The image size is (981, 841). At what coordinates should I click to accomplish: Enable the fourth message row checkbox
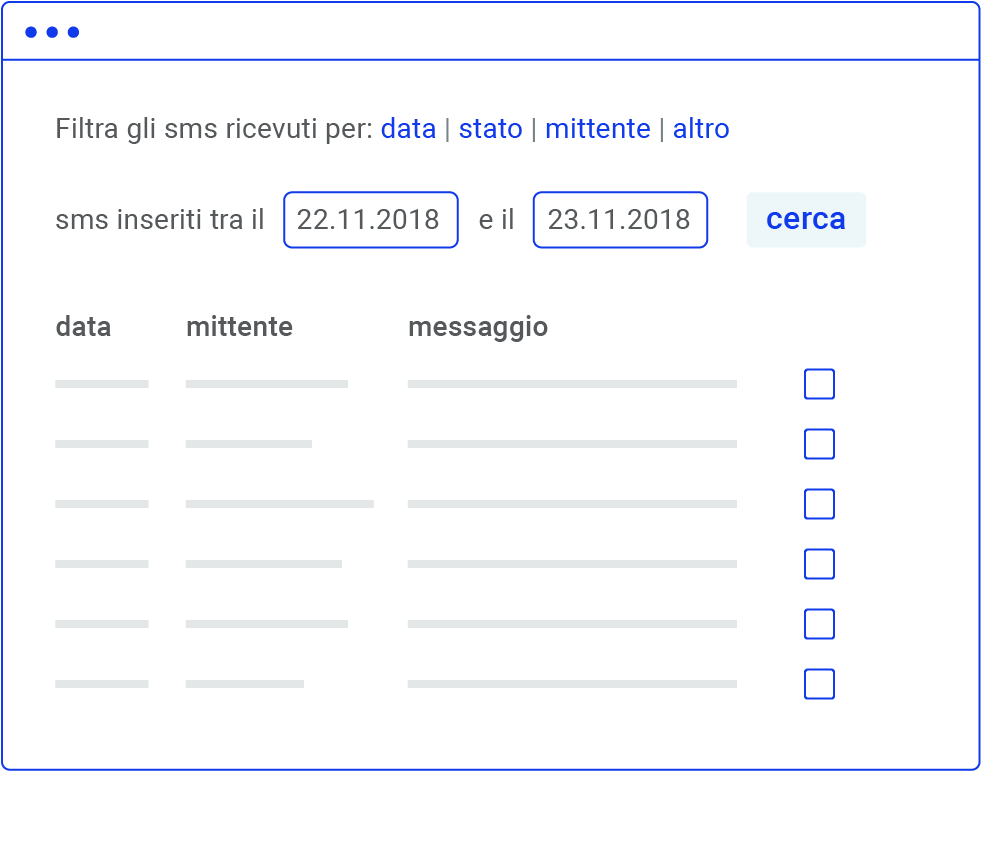click(x=819, y=564)
